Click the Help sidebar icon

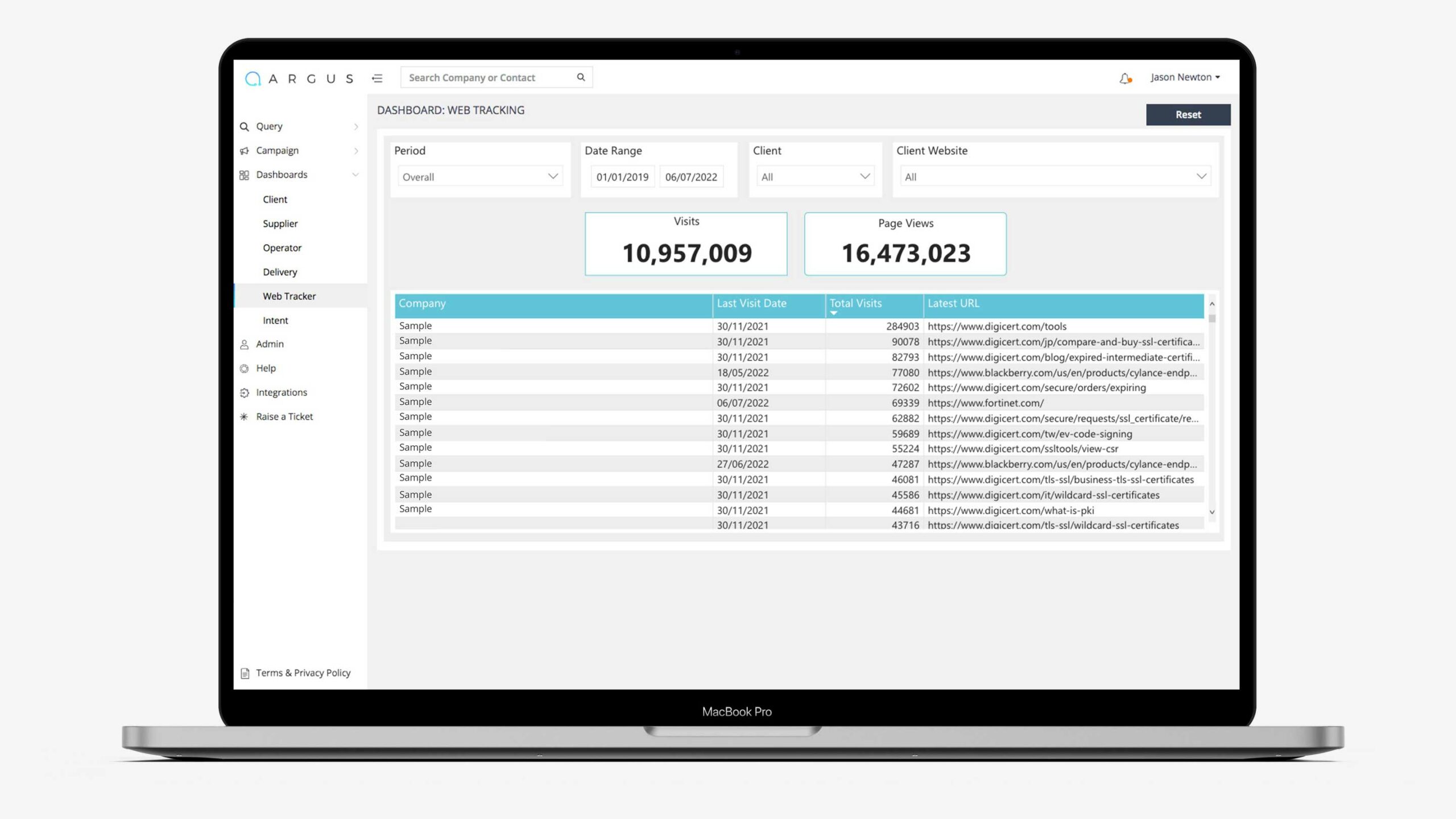[245, 368]
